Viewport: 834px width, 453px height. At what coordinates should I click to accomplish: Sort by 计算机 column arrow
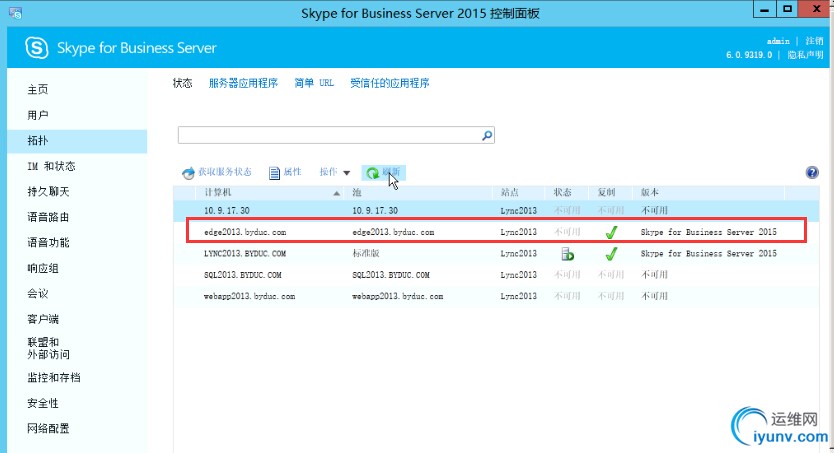click(x=336, y=193)
